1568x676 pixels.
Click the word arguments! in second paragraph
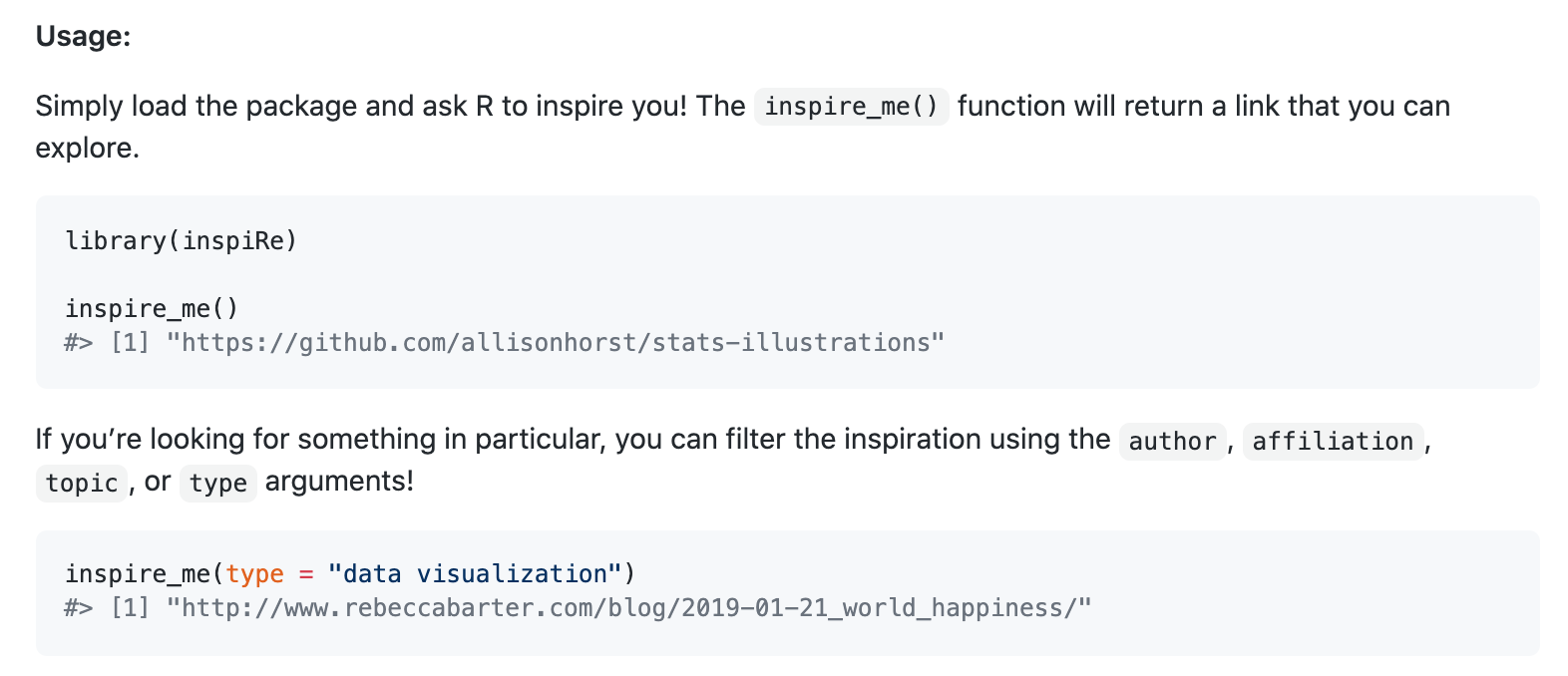(339, 481)
